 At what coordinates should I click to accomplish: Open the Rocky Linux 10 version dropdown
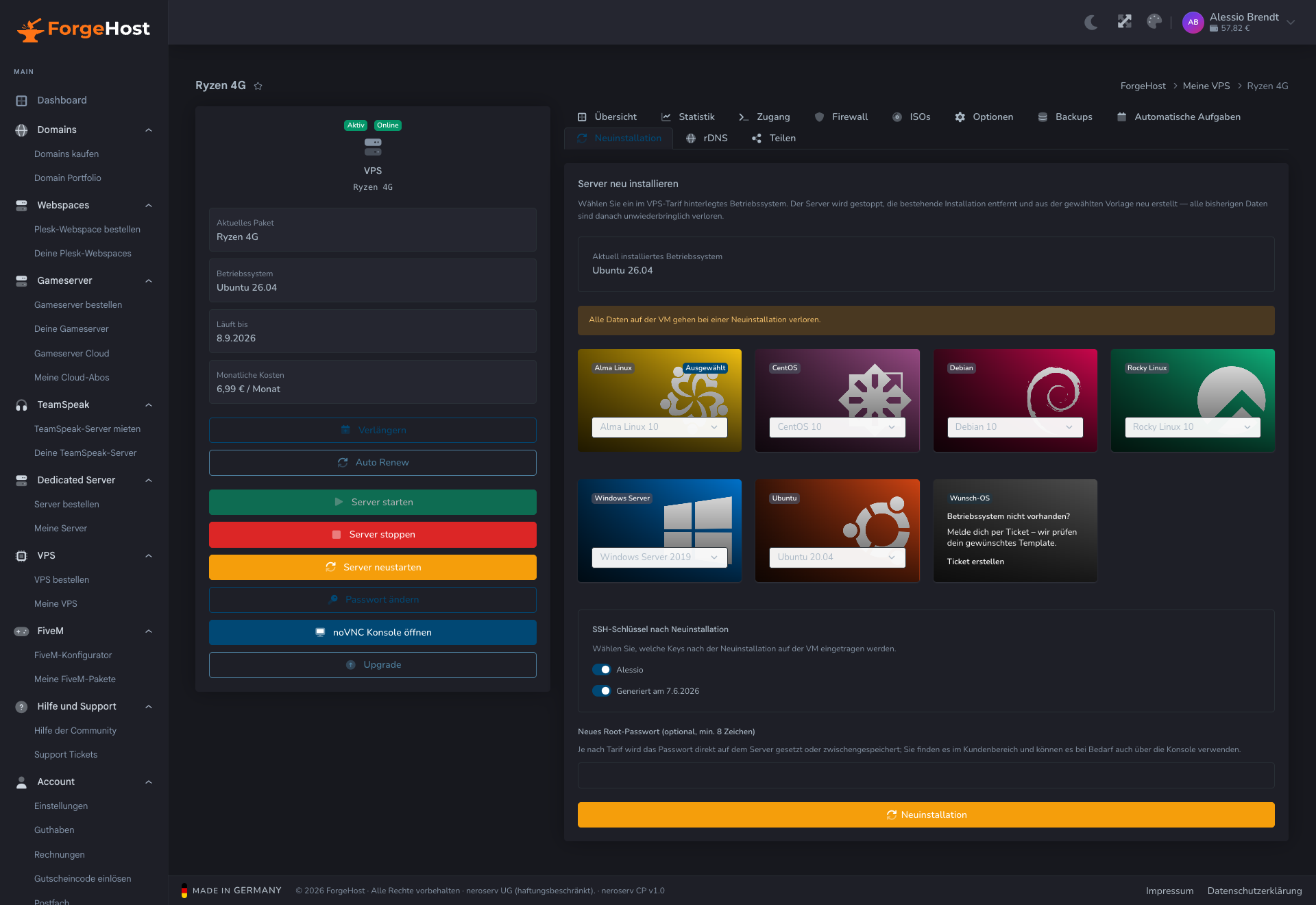pyautogui.click(x=1193, y=427)
